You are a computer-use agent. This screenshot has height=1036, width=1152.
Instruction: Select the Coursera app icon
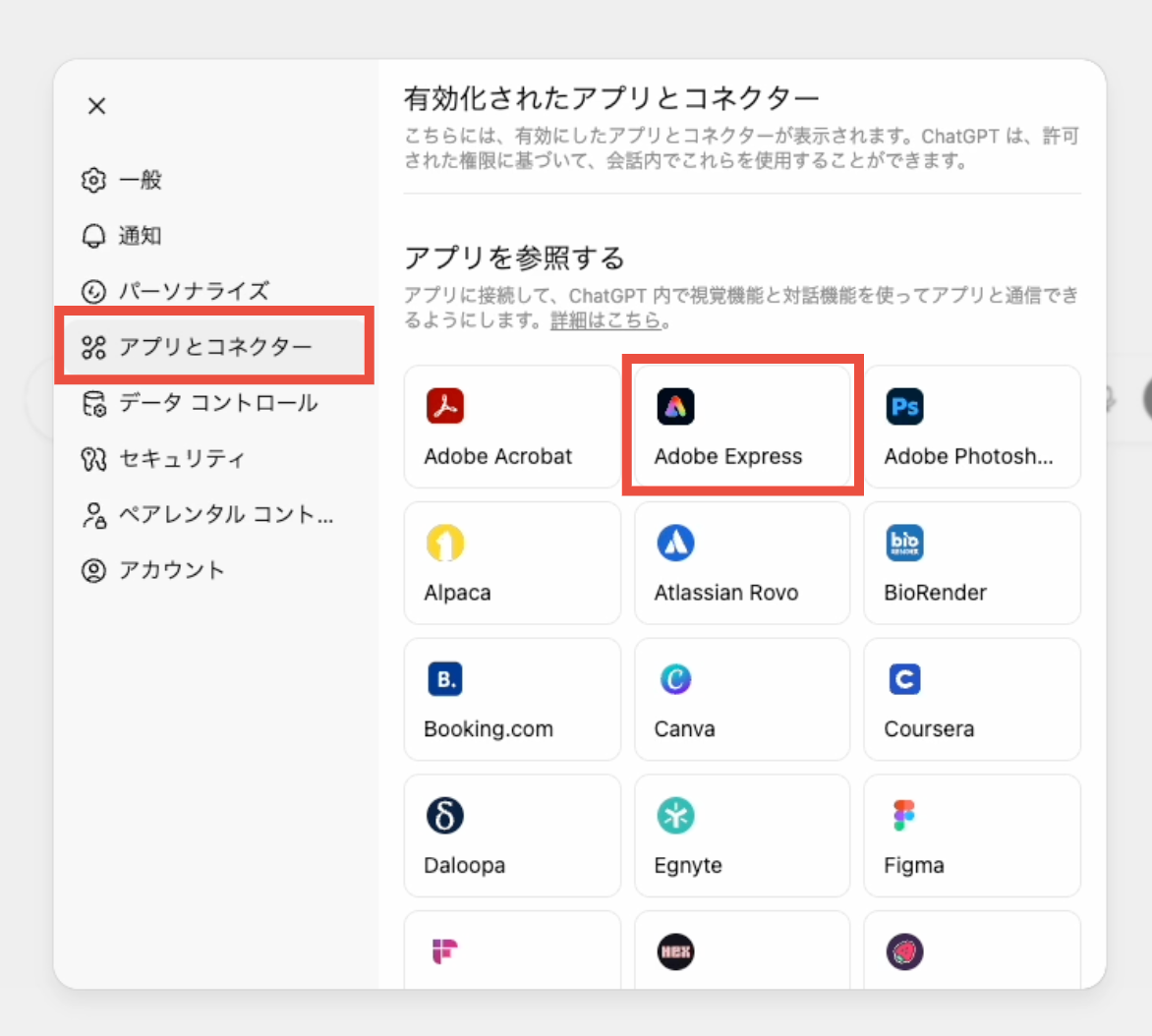[x=904, y=679]
